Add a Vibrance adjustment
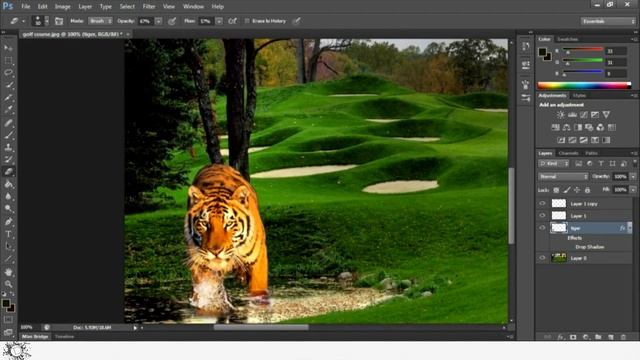 click(606, 115)
